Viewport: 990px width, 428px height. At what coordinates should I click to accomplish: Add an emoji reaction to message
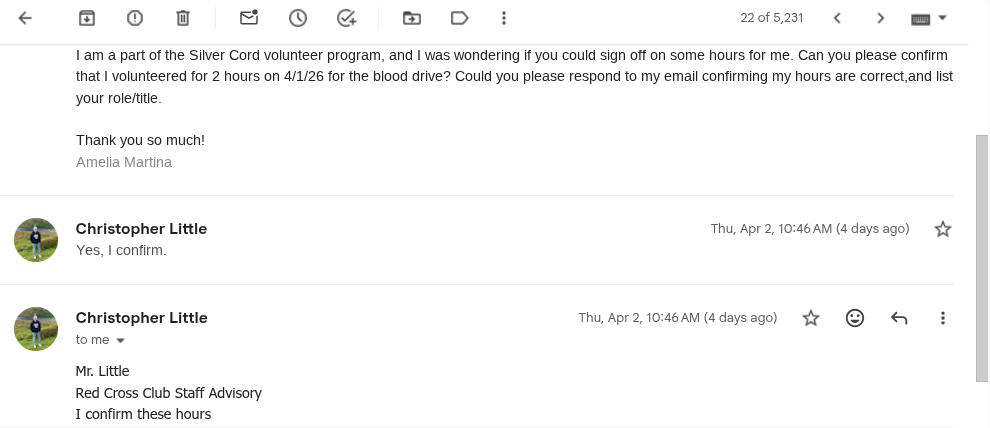tap(855, 318)
